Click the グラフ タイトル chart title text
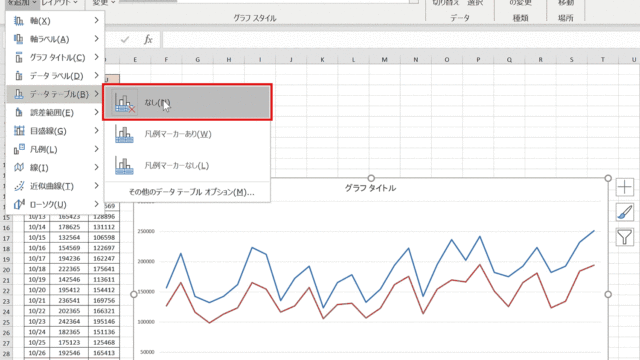The width and height of the screenshot is (640, 360). pyautogui.click(x=370, y=188)
